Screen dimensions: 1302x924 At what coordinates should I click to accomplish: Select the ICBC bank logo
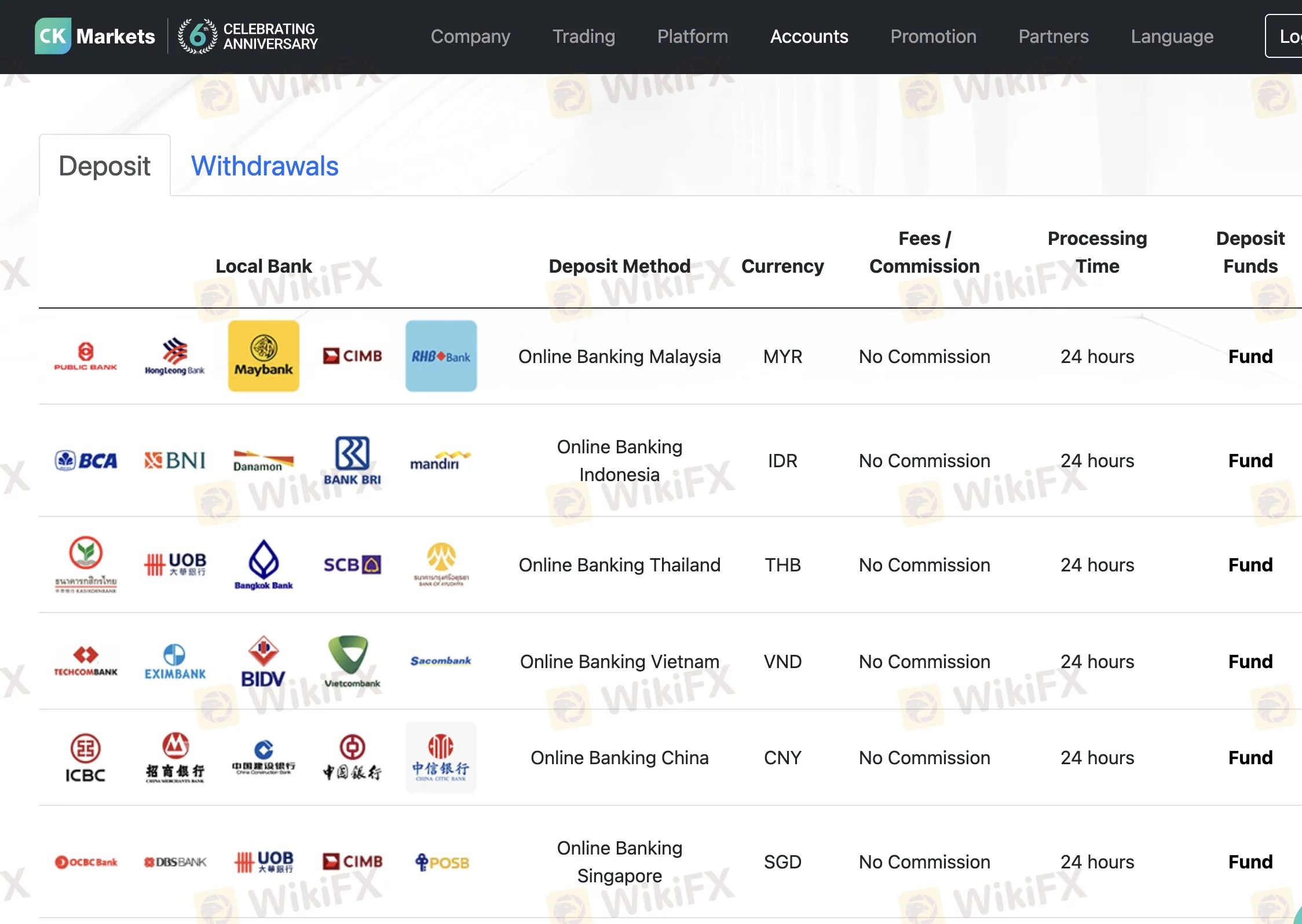click(x=86, y=758)
